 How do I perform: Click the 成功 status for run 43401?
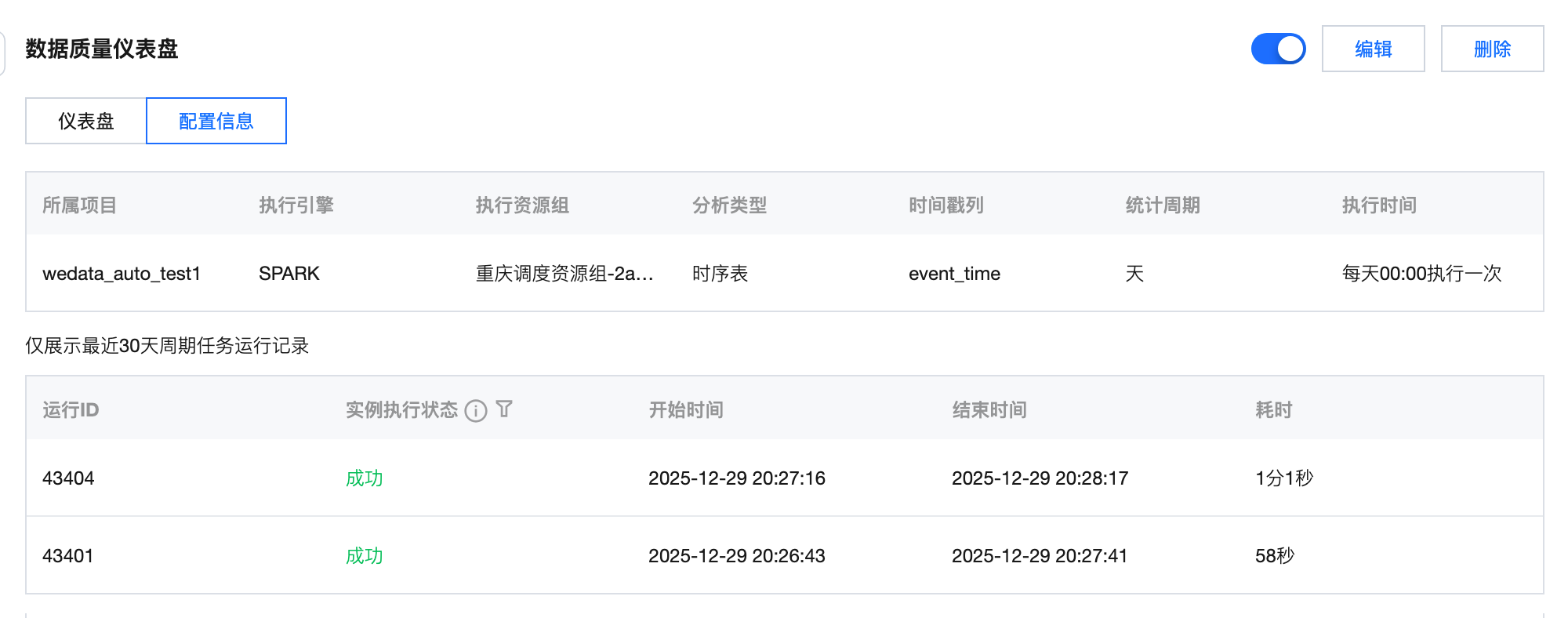[365, 556]
